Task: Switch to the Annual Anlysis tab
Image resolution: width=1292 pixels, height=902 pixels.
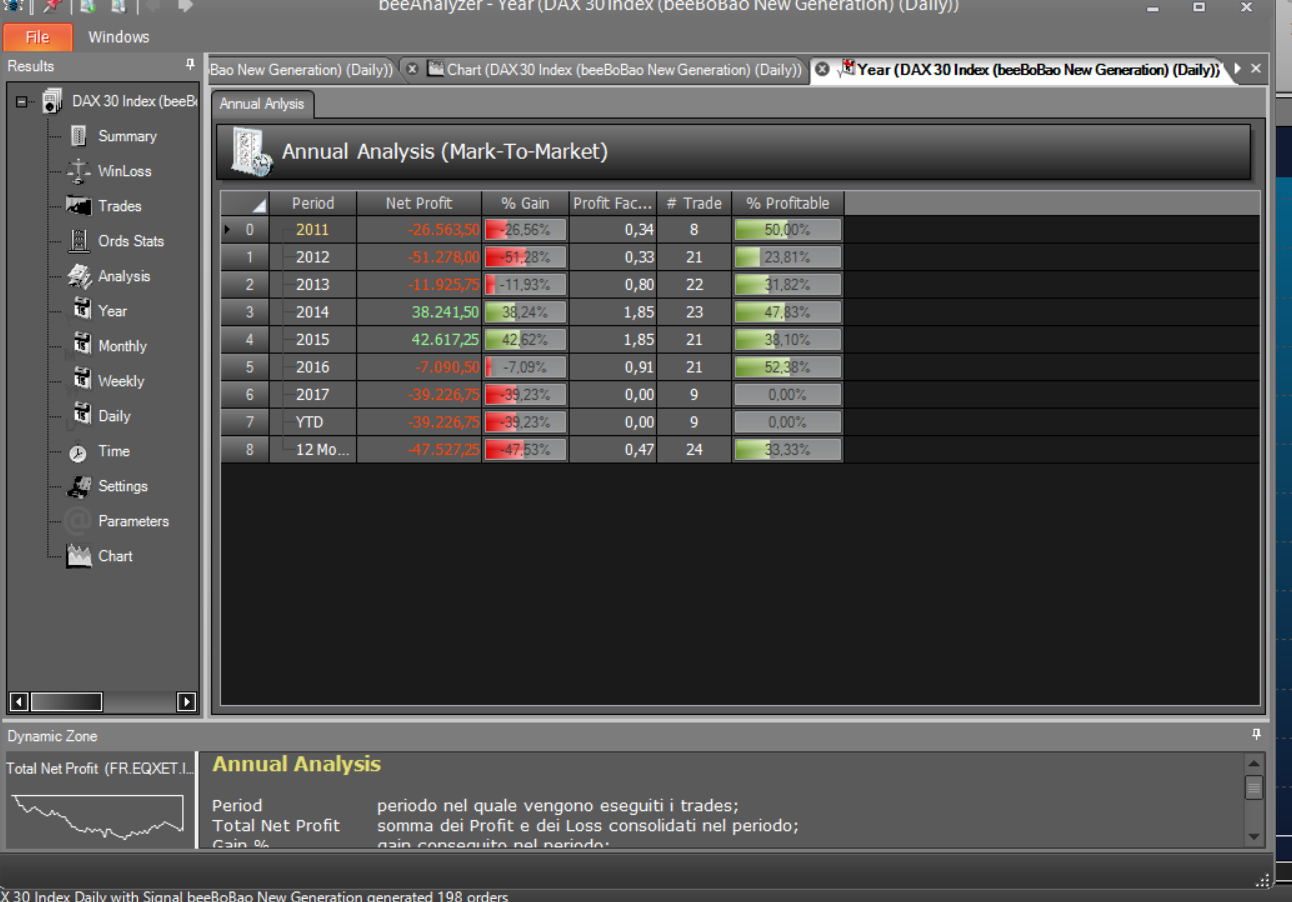Action: (x=262, y=104)
